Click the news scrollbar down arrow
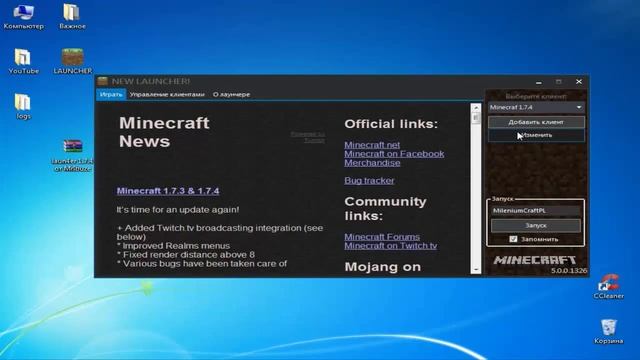 [x=476, y=270]
